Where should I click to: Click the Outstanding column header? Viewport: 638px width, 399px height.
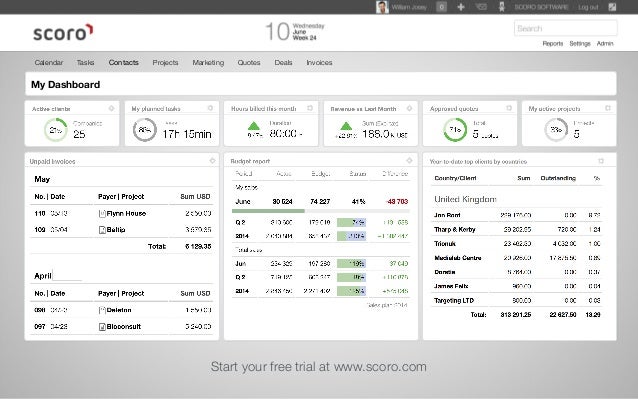click(x=558, y=178)
